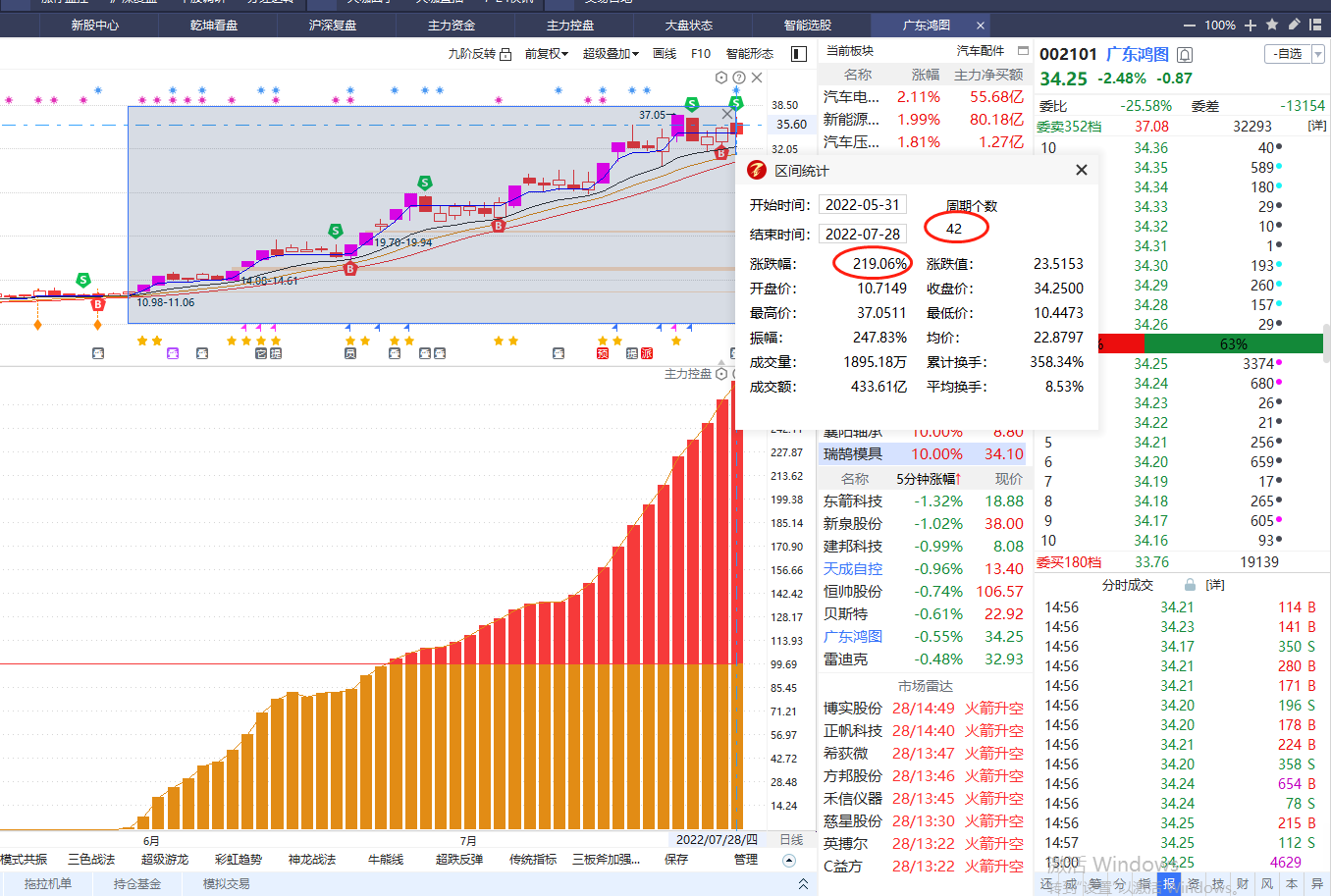
Task: Edit the 结束时间 date field
Action: click(863, 234)
